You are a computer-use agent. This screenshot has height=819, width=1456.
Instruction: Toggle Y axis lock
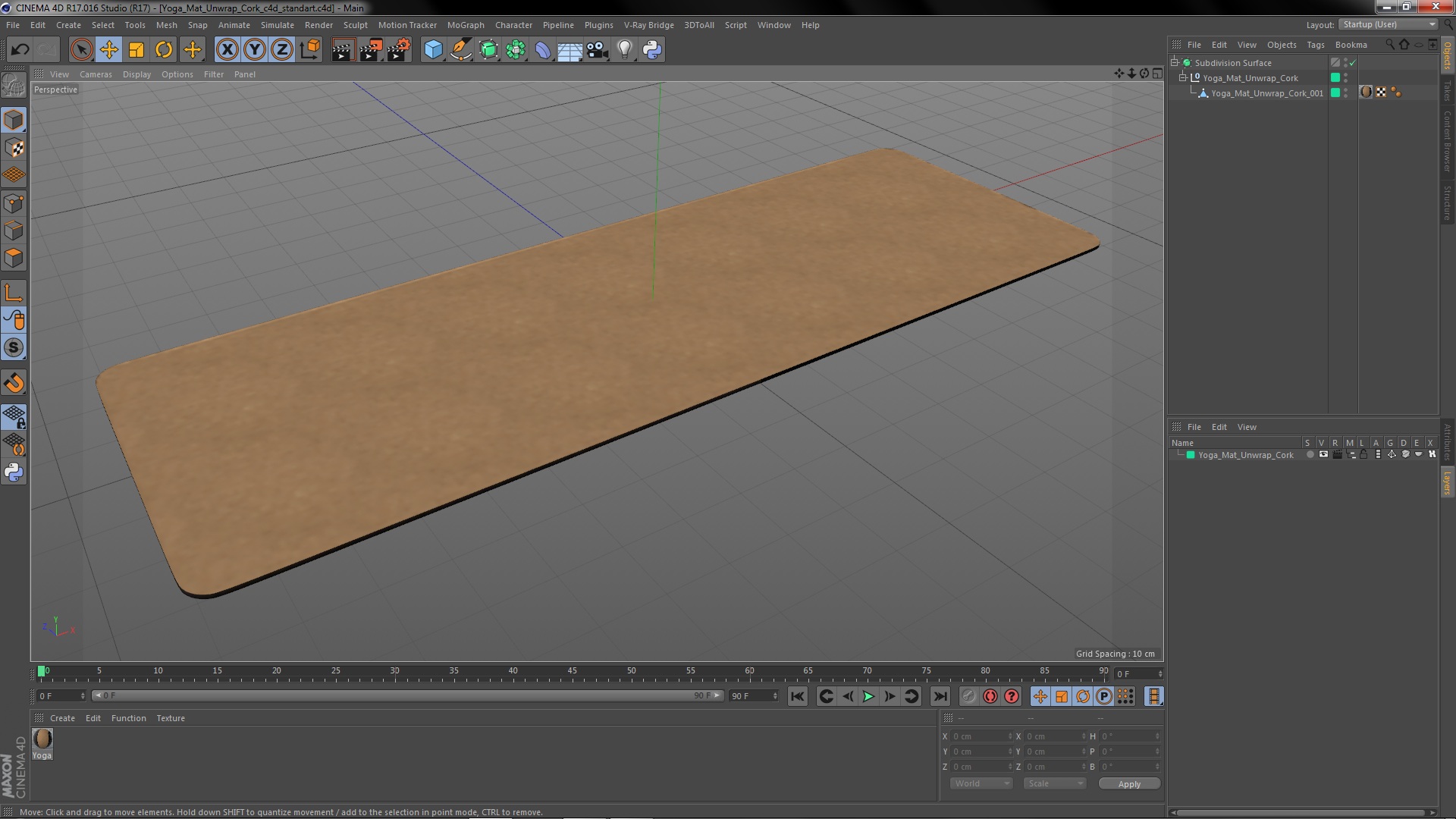click(255, 50)
